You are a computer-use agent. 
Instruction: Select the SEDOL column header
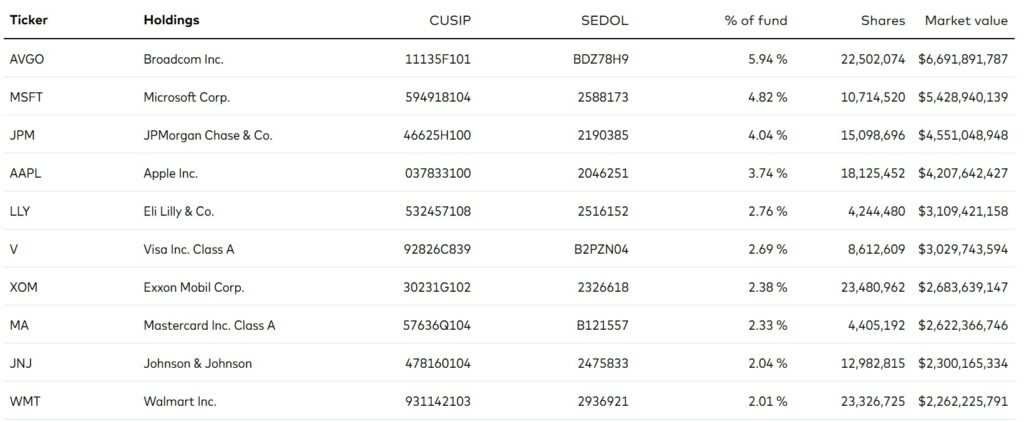tap(604, 20)
